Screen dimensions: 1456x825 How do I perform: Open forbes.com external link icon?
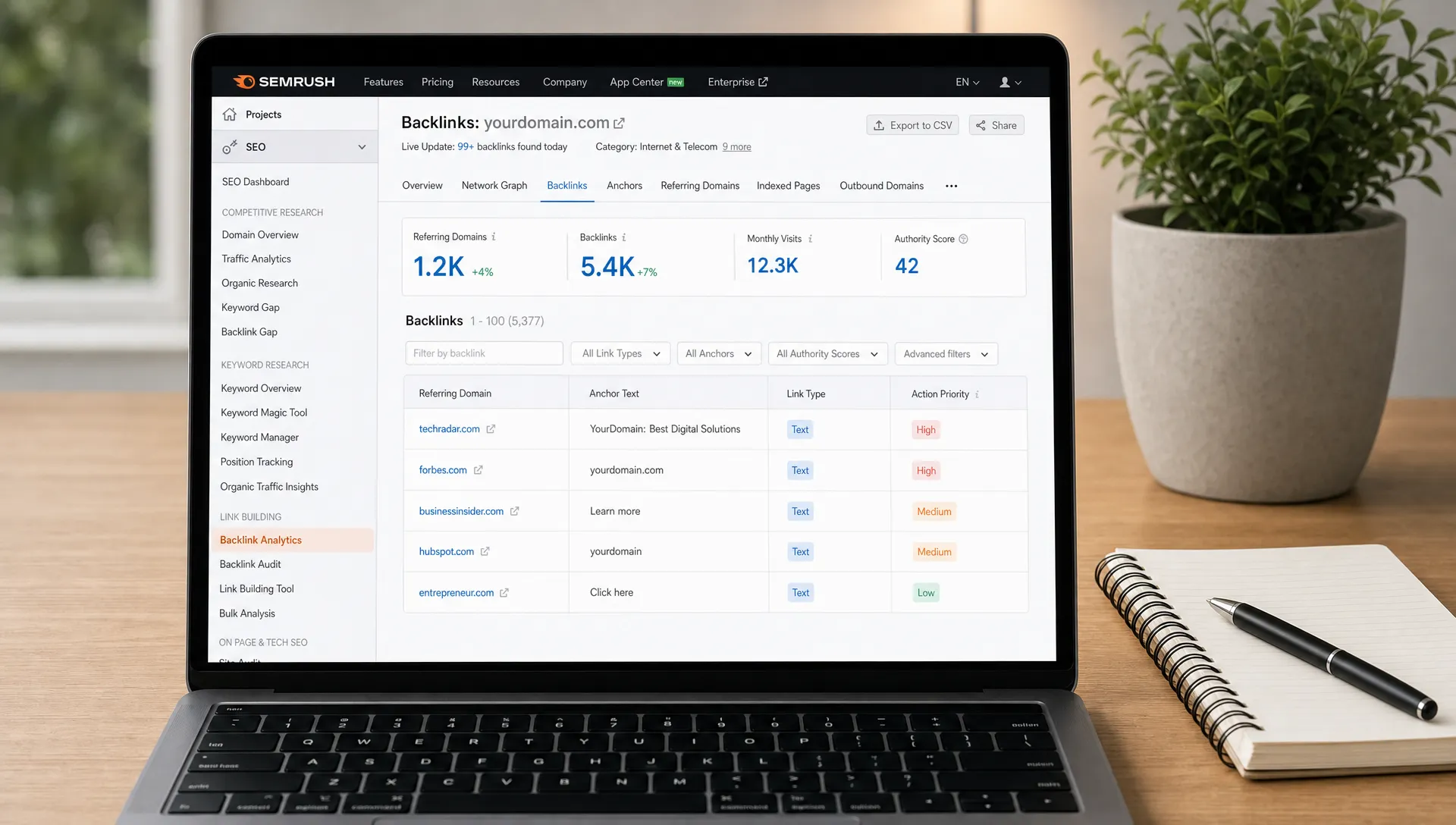(x=478, y=470)
